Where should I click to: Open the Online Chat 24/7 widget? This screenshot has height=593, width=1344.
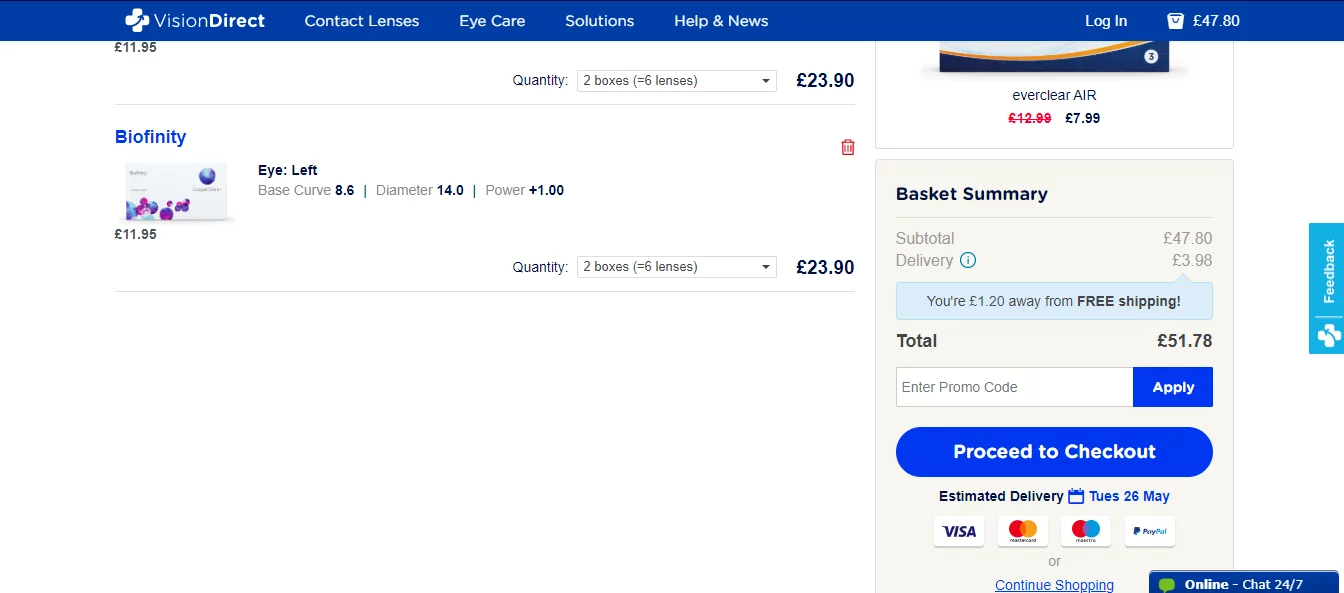click(x=1244, y=583)
